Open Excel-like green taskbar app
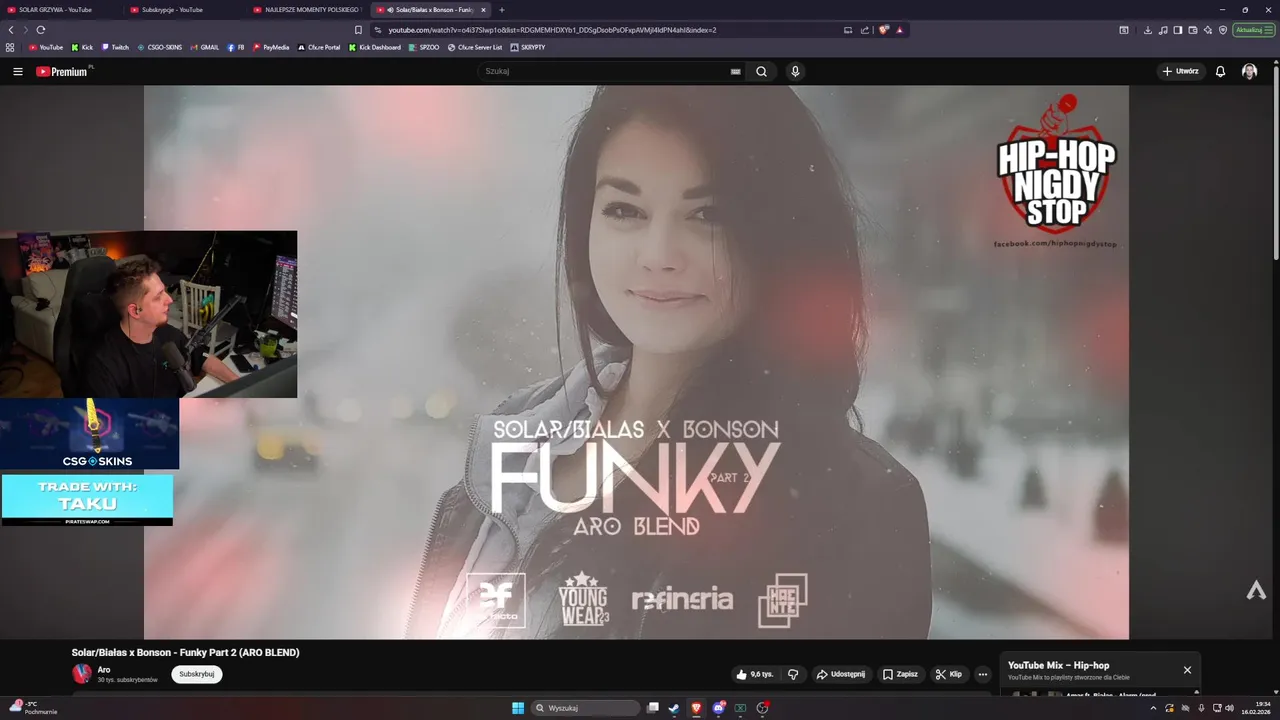The image size is (1280, 720). tap(740, 708)
